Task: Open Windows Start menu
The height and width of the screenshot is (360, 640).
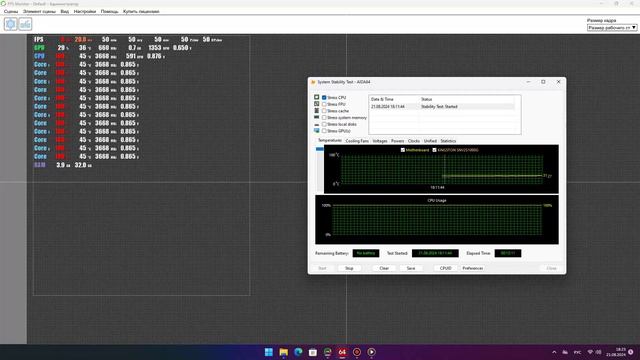Action: coord(269,352)
